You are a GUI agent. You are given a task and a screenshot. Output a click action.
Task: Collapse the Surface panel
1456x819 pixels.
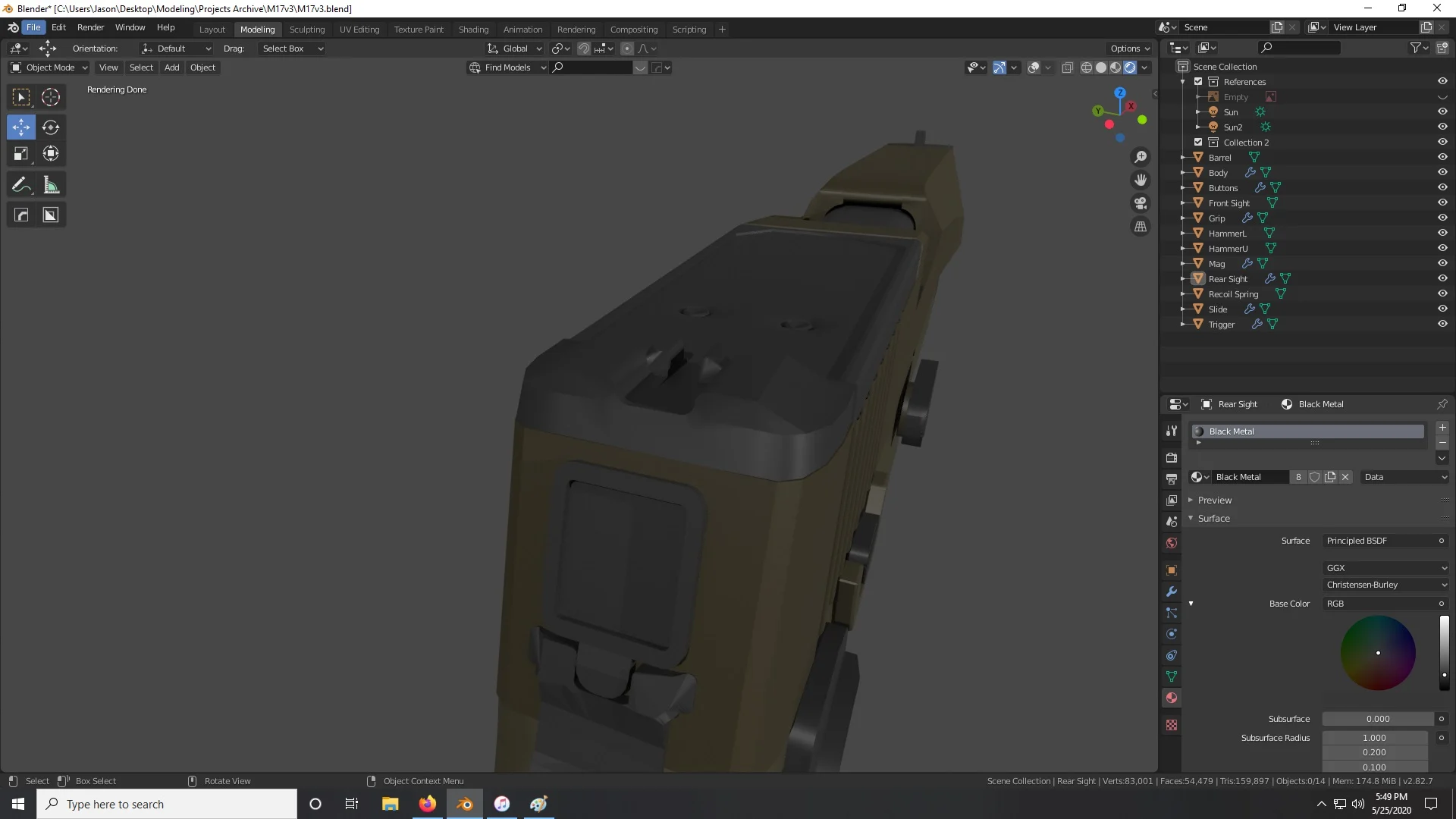tap(1213, 519)
